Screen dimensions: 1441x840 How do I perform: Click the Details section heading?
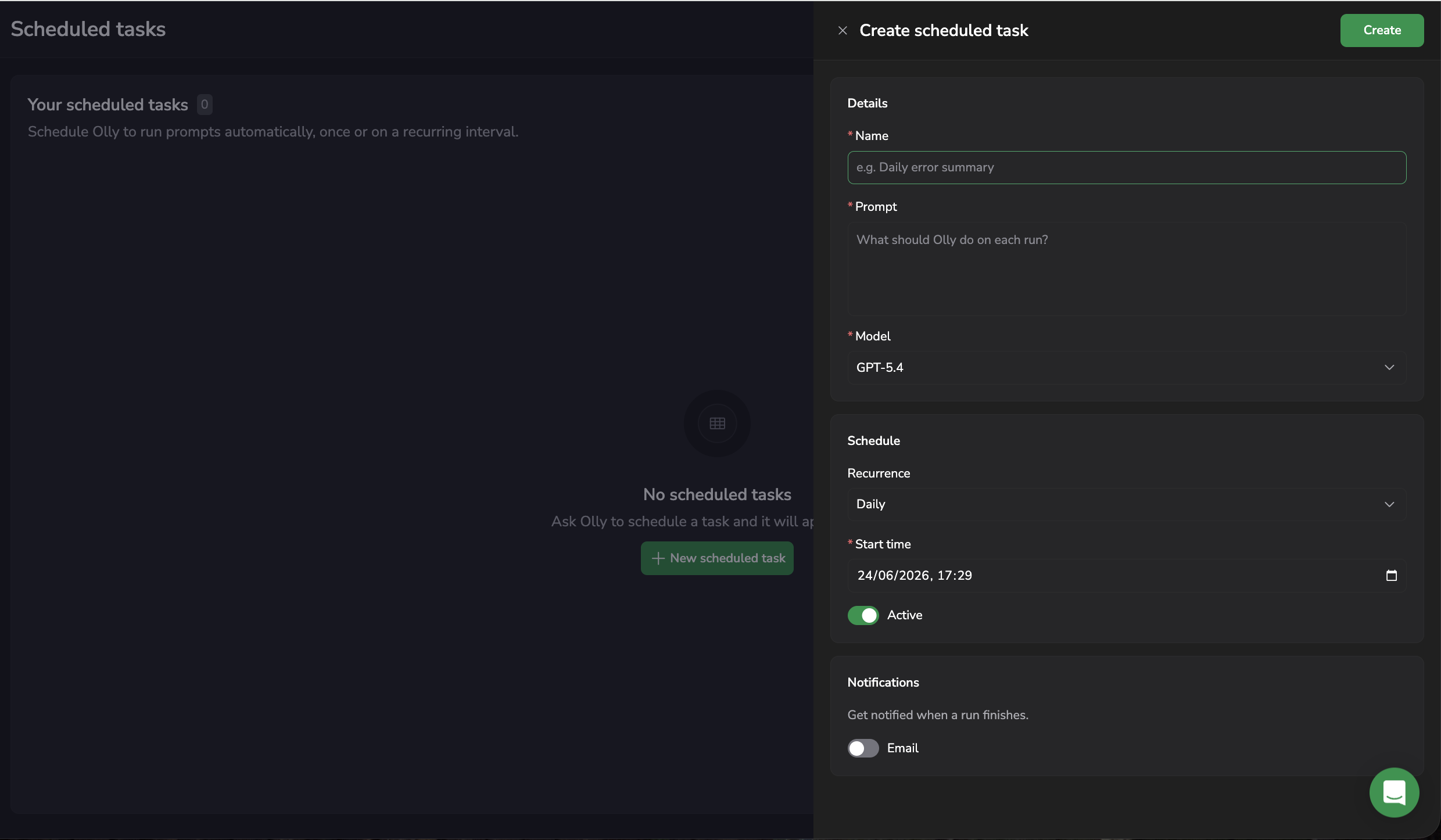pyautogui.click(x=868, y=103)
